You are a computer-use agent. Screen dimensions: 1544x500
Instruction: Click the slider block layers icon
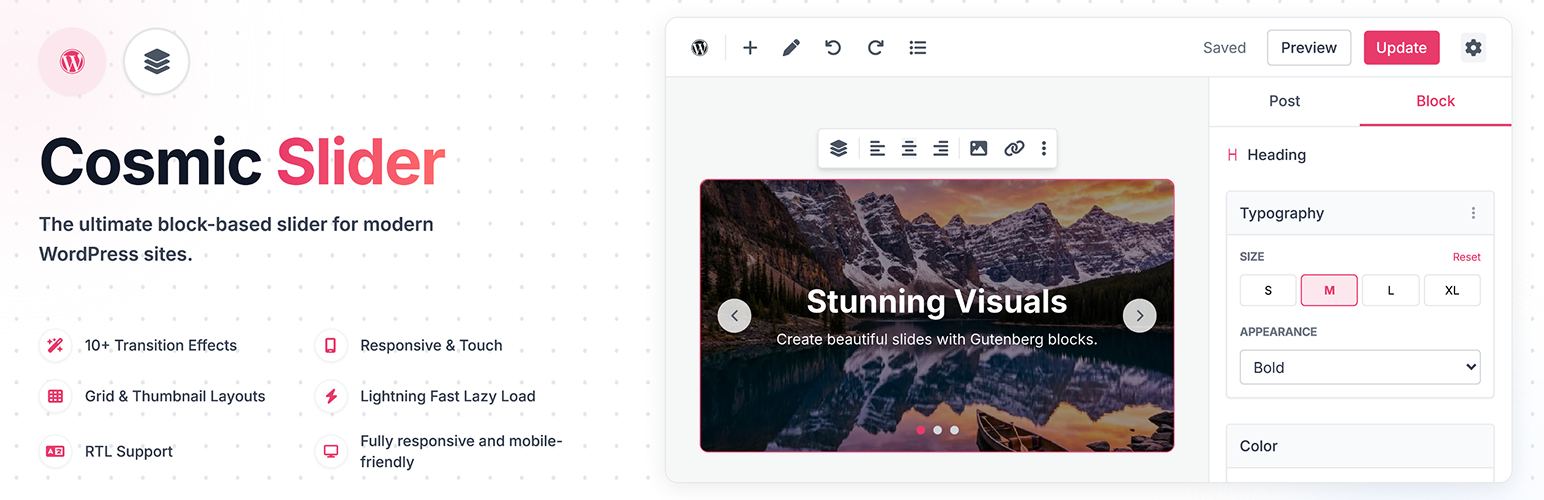(x=838, y=148)
